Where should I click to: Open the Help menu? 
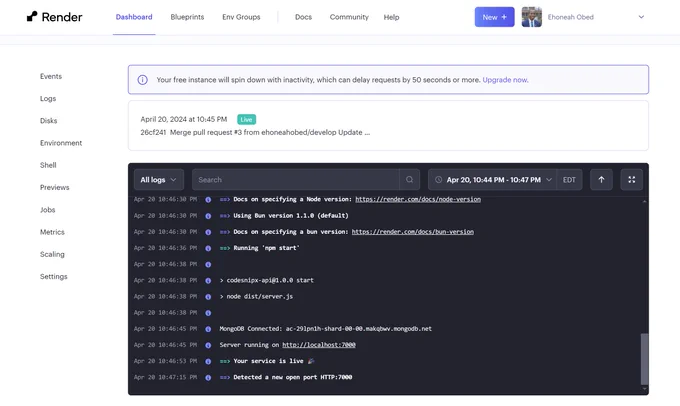pyautogui.click(x=391, y=17)
